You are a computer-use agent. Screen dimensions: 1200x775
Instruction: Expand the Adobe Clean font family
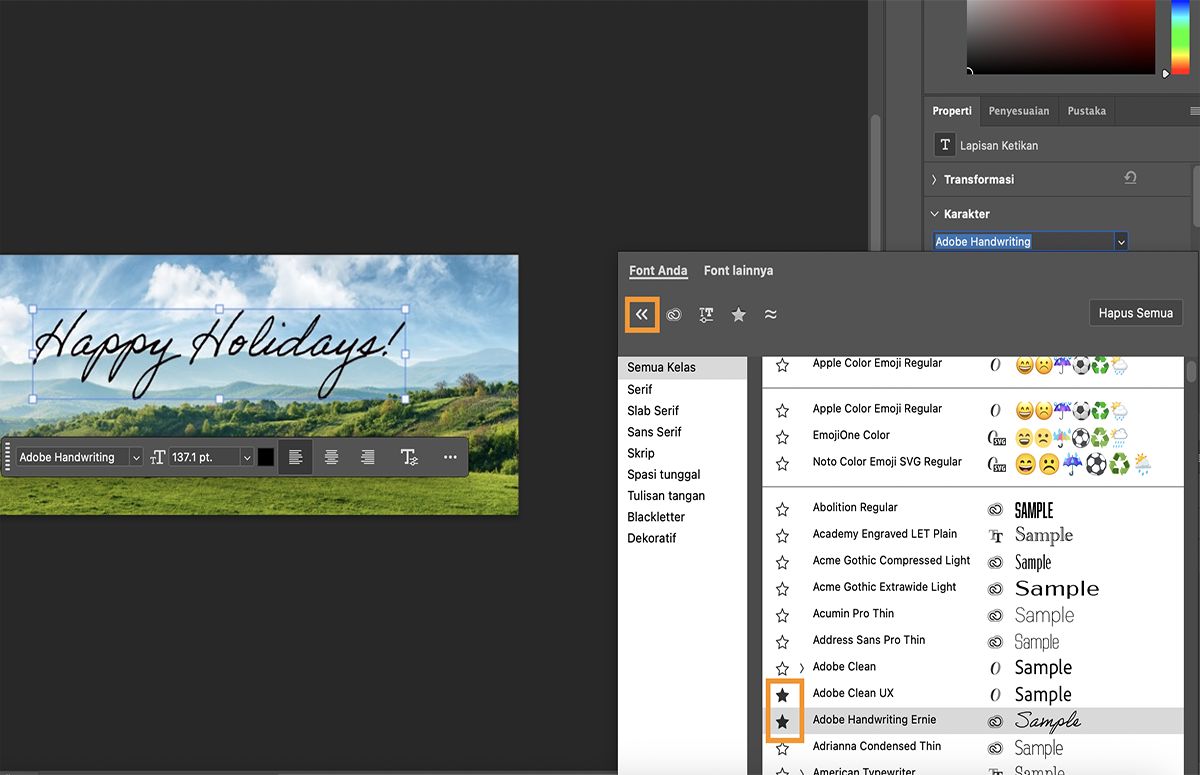(800, 667)
